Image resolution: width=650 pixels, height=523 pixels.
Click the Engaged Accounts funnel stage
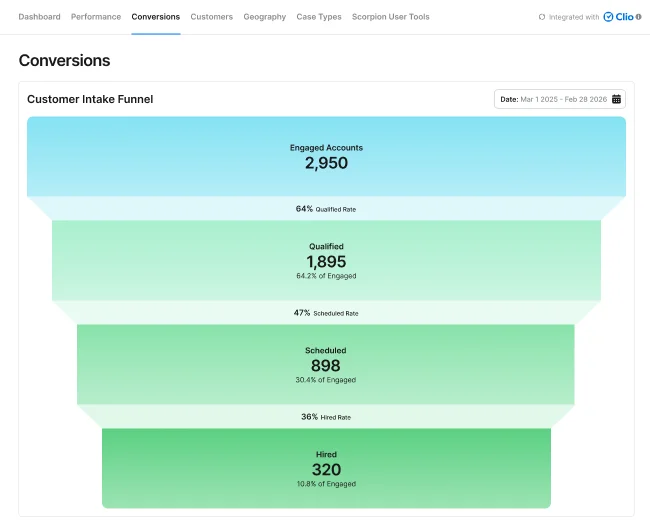pos(326,156)
